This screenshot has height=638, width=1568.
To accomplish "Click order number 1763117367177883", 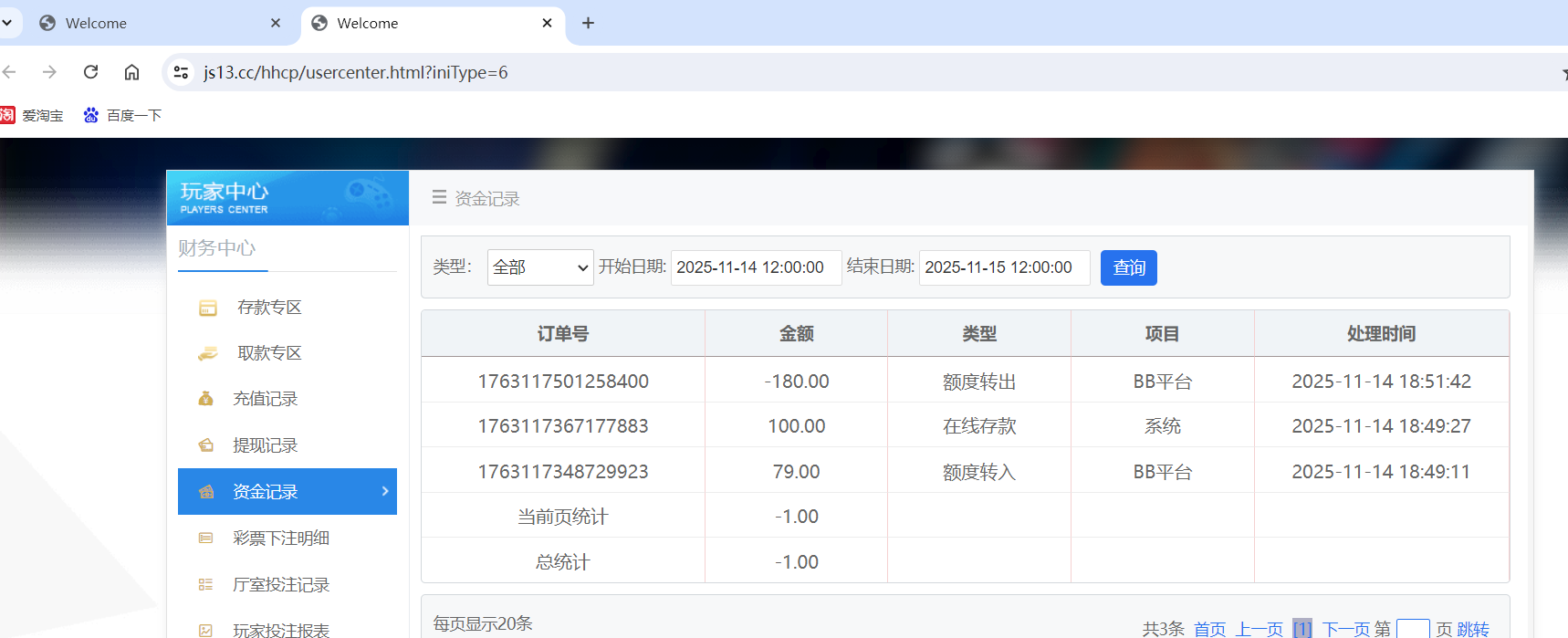I will (563, 426).
